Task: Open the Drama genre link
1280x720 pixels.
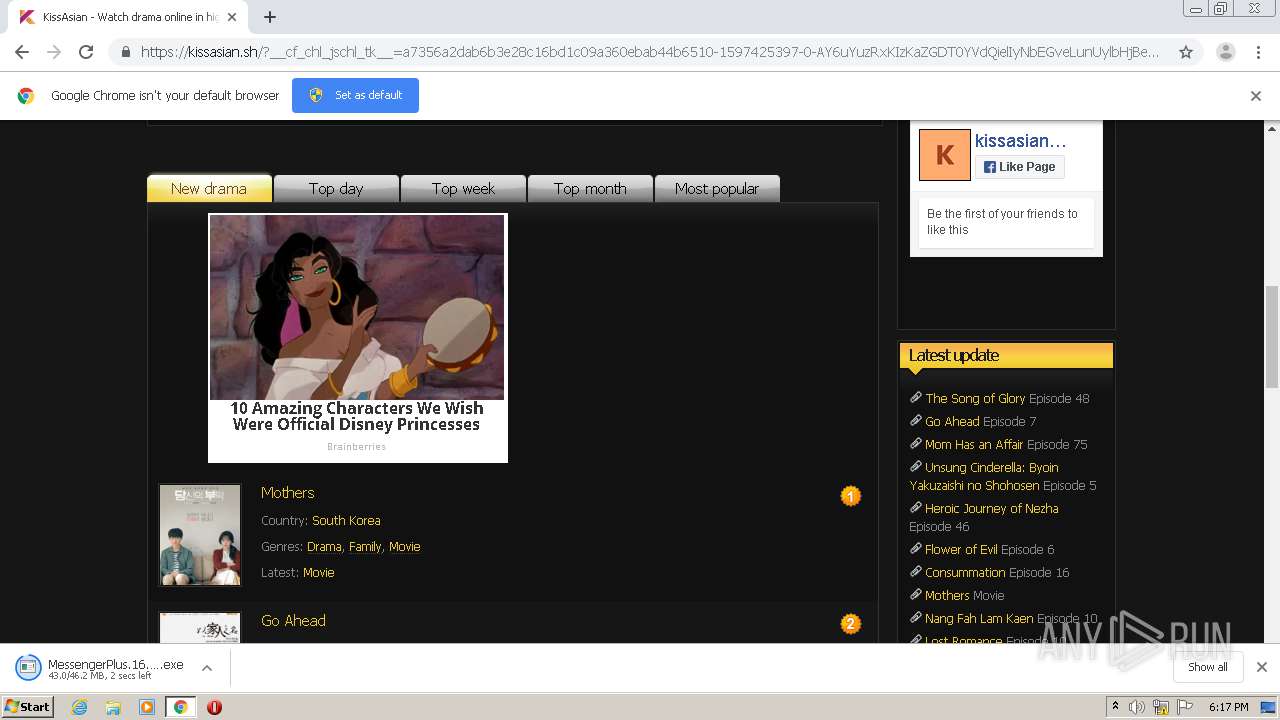Action: click(324, 546)
